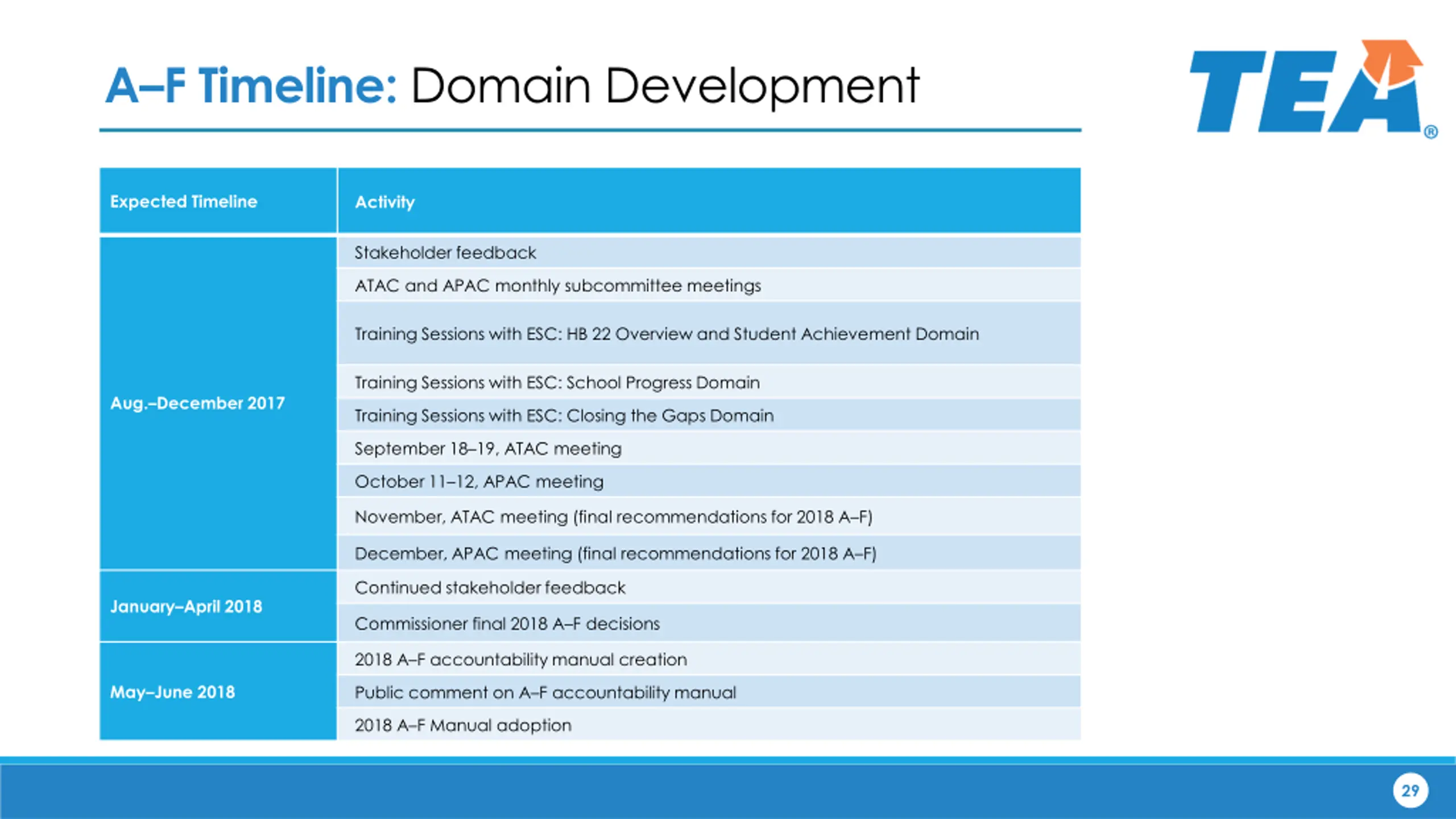
Task: Click the 'Activity' header cell
Action: [x=709, y=201]
